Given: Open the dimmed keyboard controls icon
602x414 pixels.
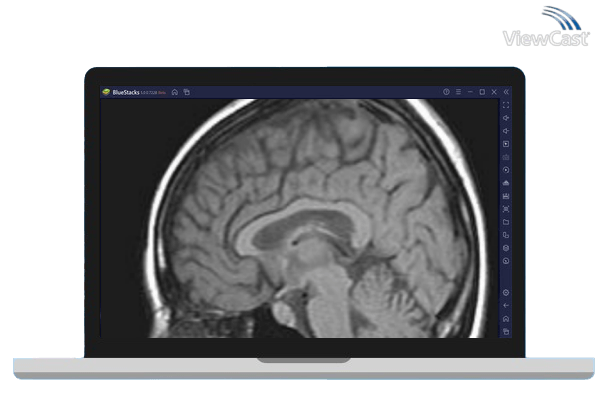Looking at the screenshot, I should pyautogui.click(x=506, y=157).
